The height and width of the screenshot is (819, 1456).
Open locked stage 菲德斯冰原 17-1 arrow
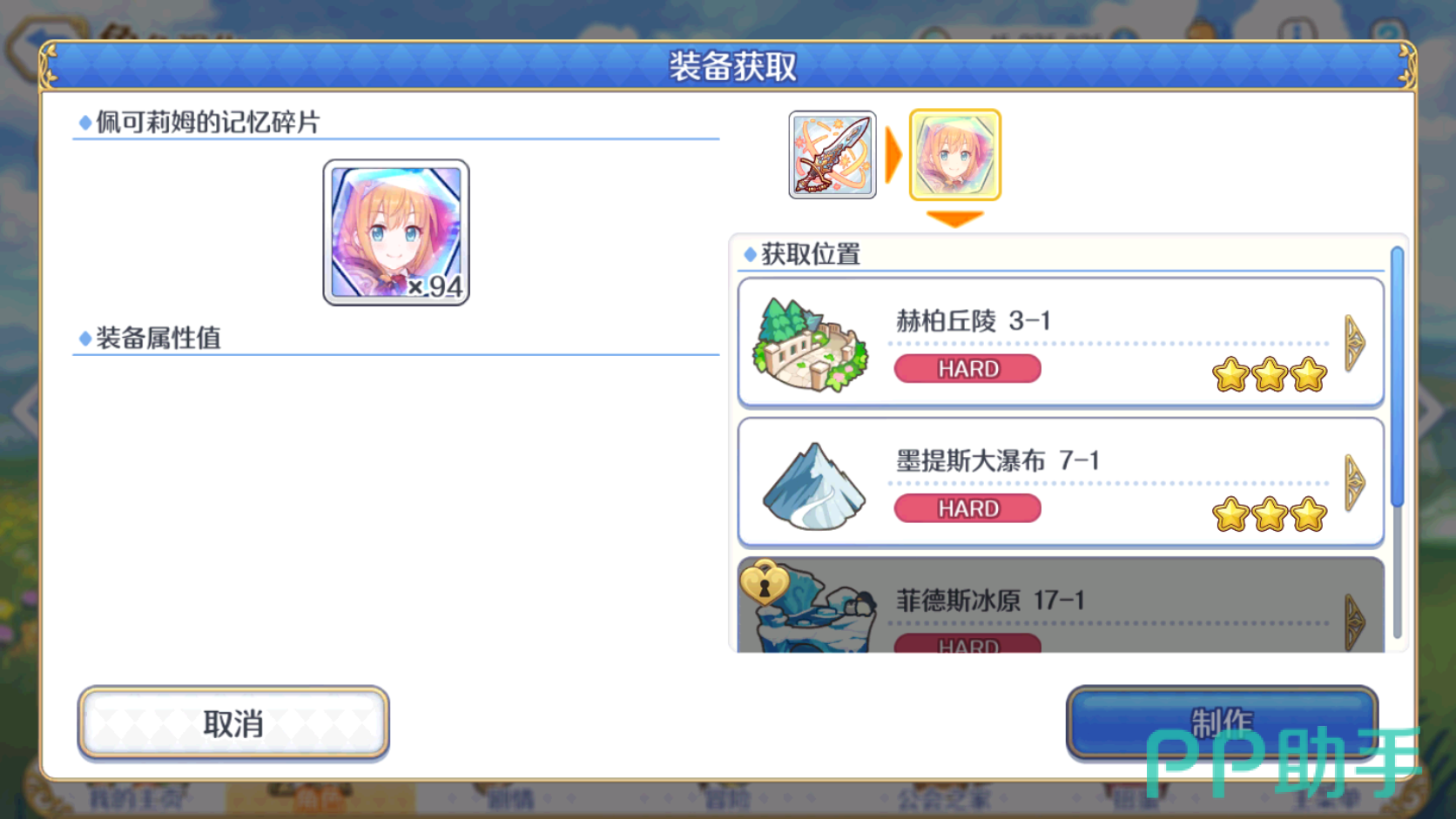pos(1354,621)
